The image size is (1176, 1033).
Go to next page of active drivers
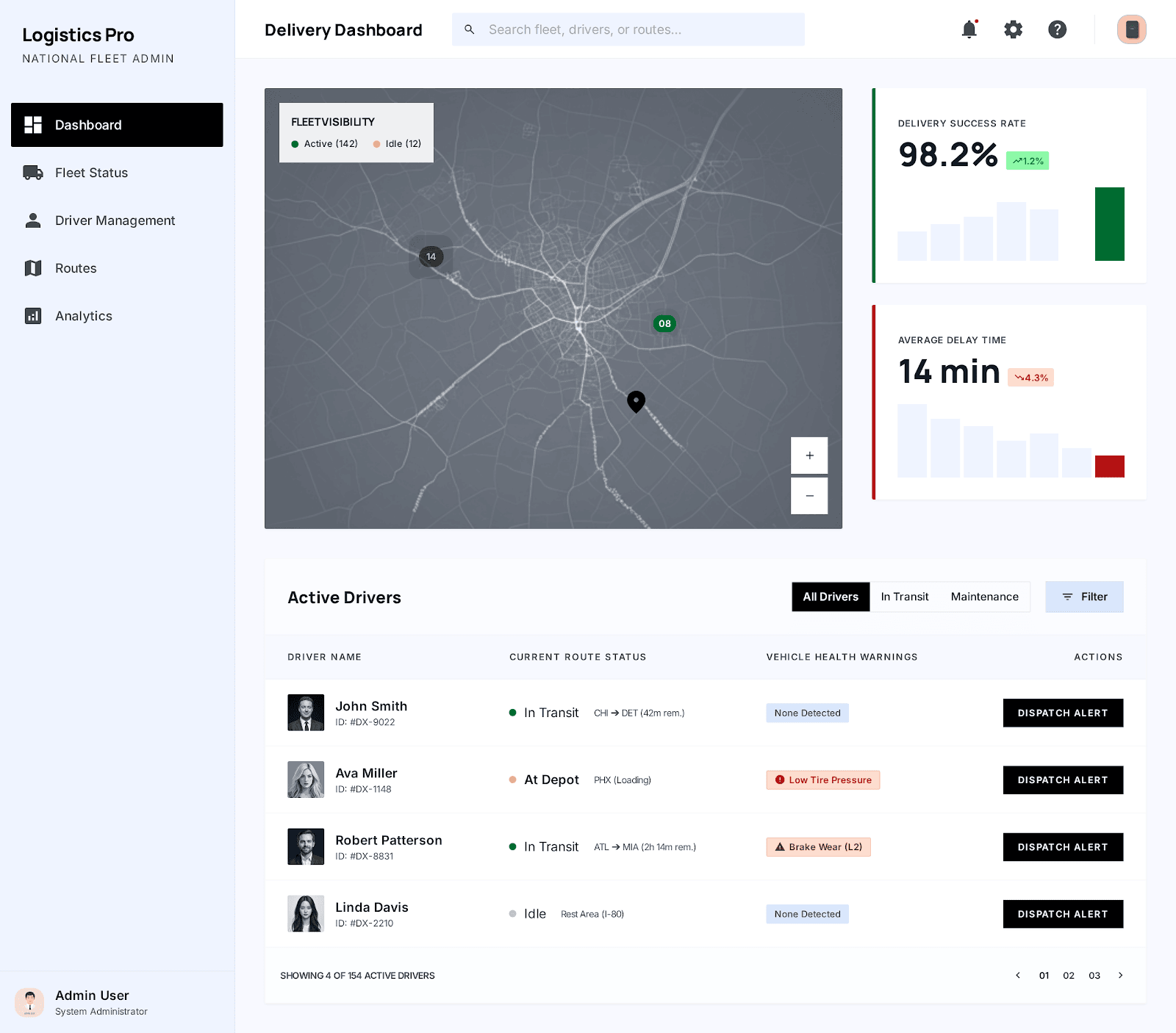(x=1120, y=975)
